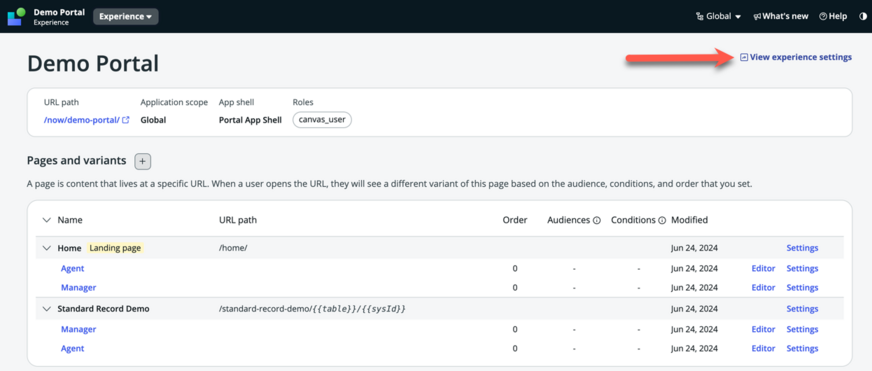The image size is (872, 371).
Task: Open Manager variant under Standard Record Demo
Action: pyautogui.click(x=78, y=329)
